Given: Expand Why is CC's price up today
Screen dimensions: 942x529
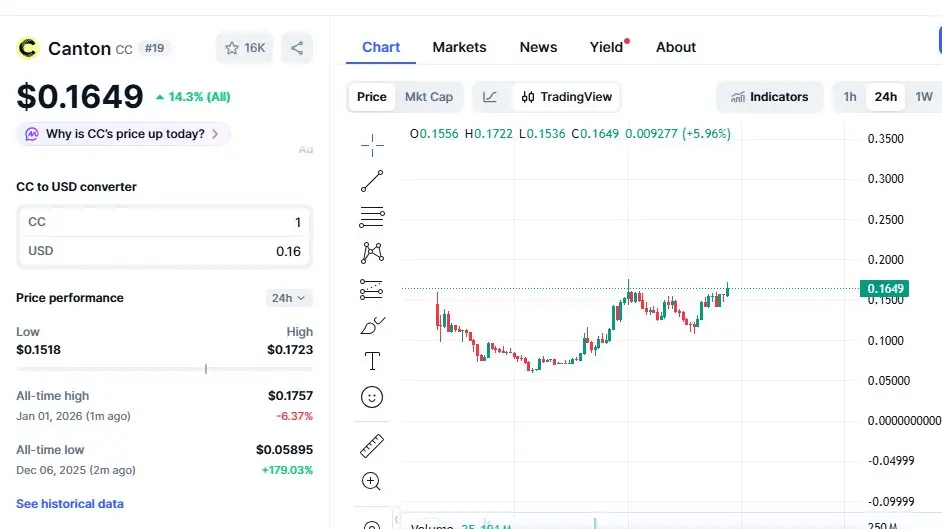Looking at the screenshot, I should point(123,134).
